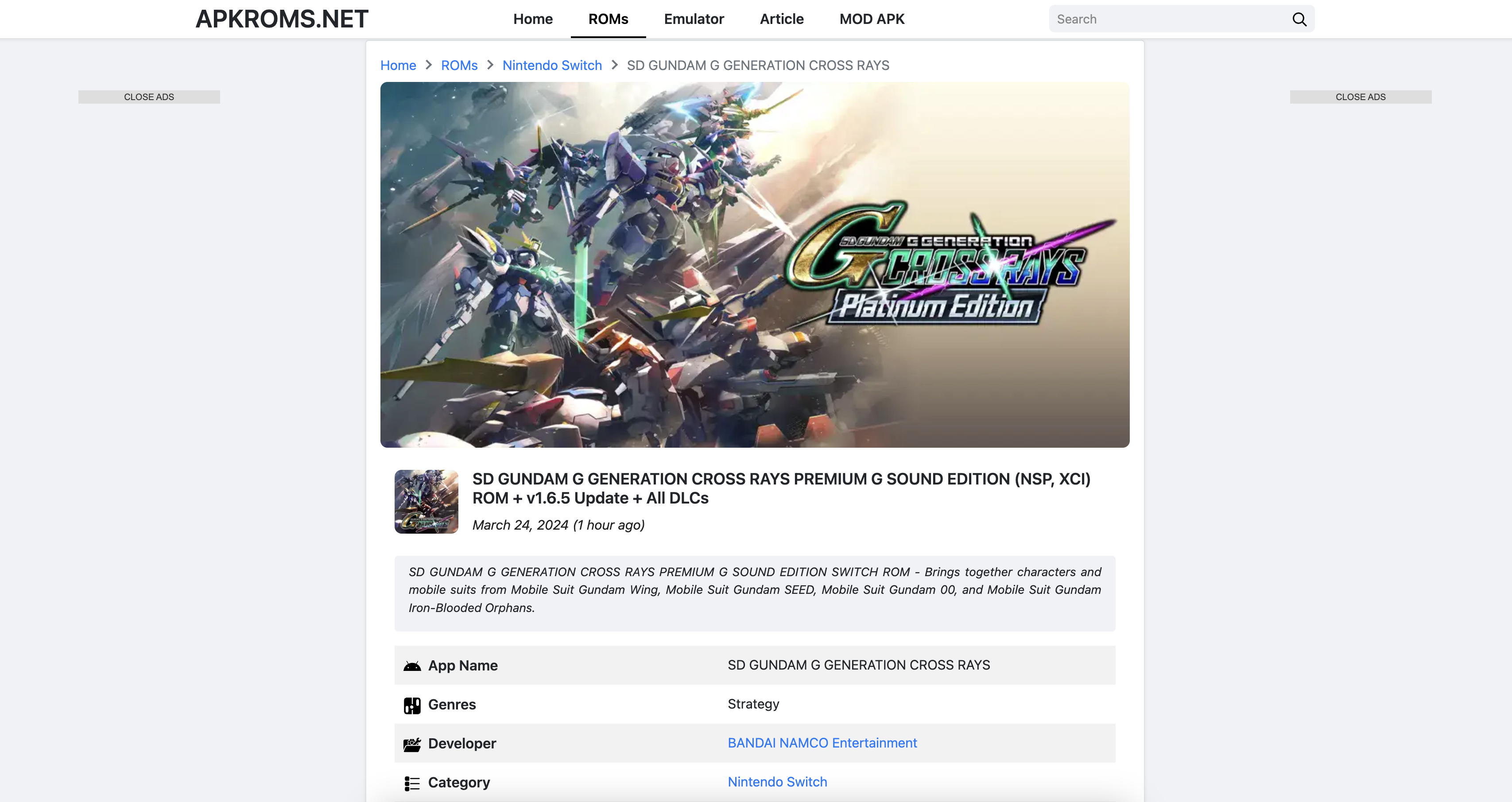Click the 'Genres' row label
Image resolution: width=1512 pixels, height=802 pixels.
click(452, 705)
